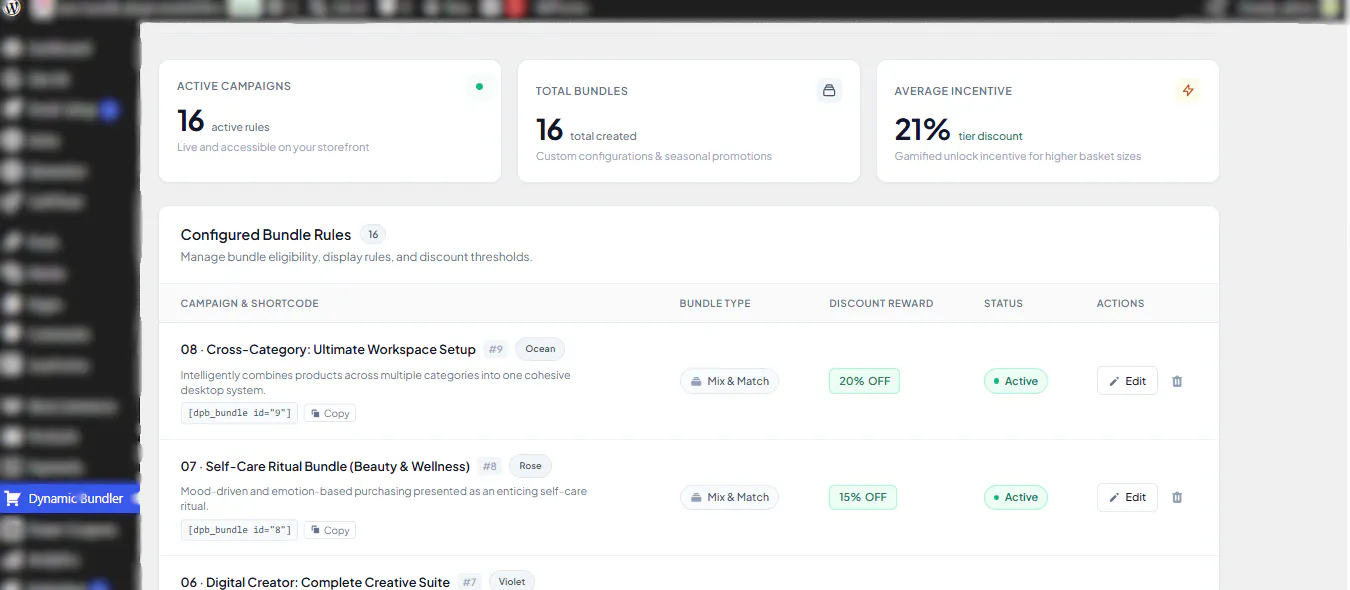The height and width of the screenshot is (590, 1350).
Task: Click Active status of Self-Care Ritual Bundle
Action: 1015,497
